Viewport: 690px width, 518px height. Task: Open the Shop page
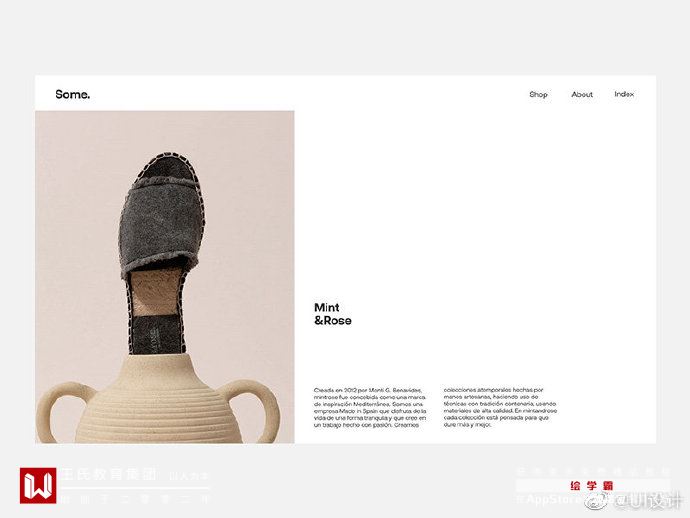[x=538, y=94]
